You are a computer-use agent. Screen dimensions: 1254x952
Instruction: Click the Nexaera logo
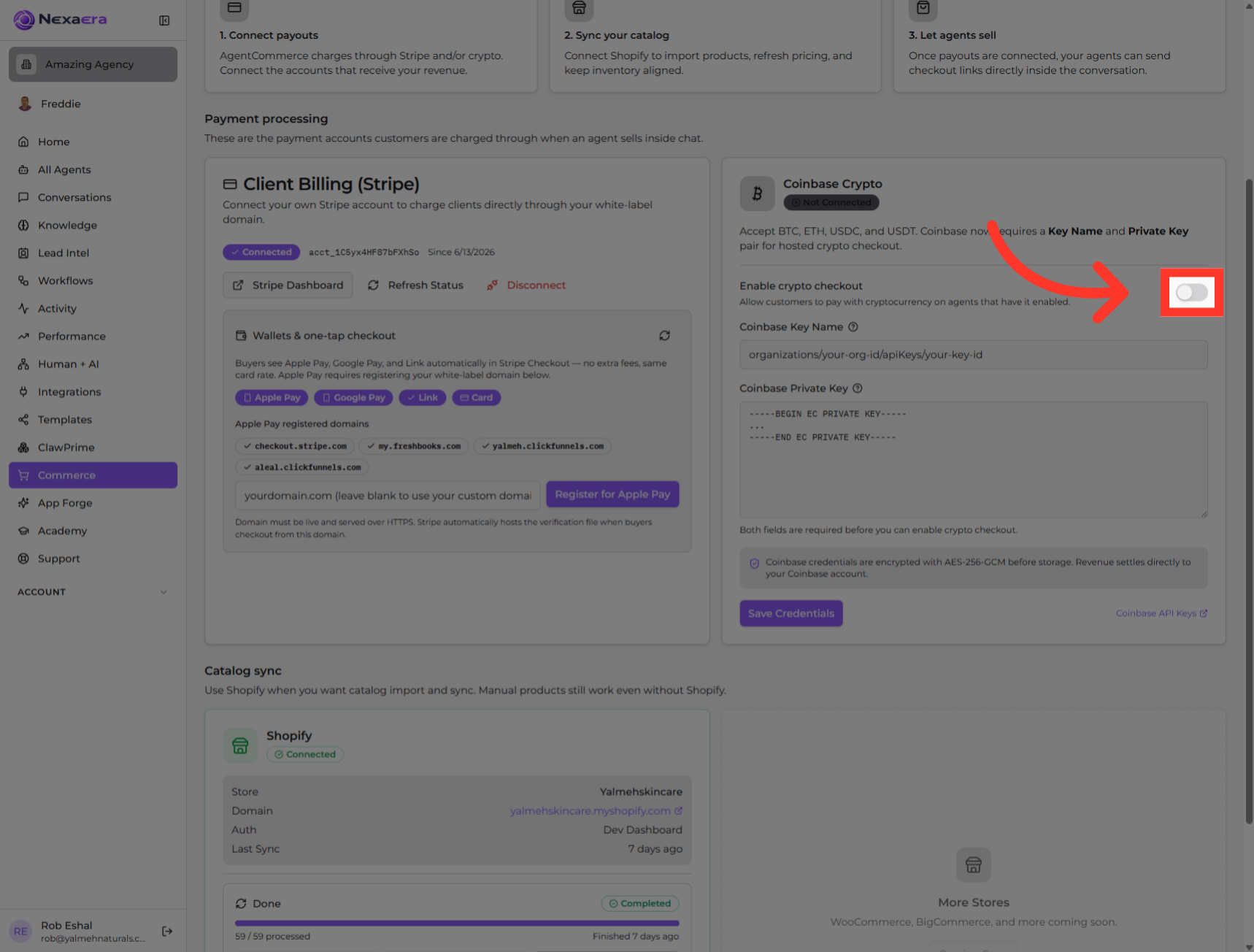(61, 20)
